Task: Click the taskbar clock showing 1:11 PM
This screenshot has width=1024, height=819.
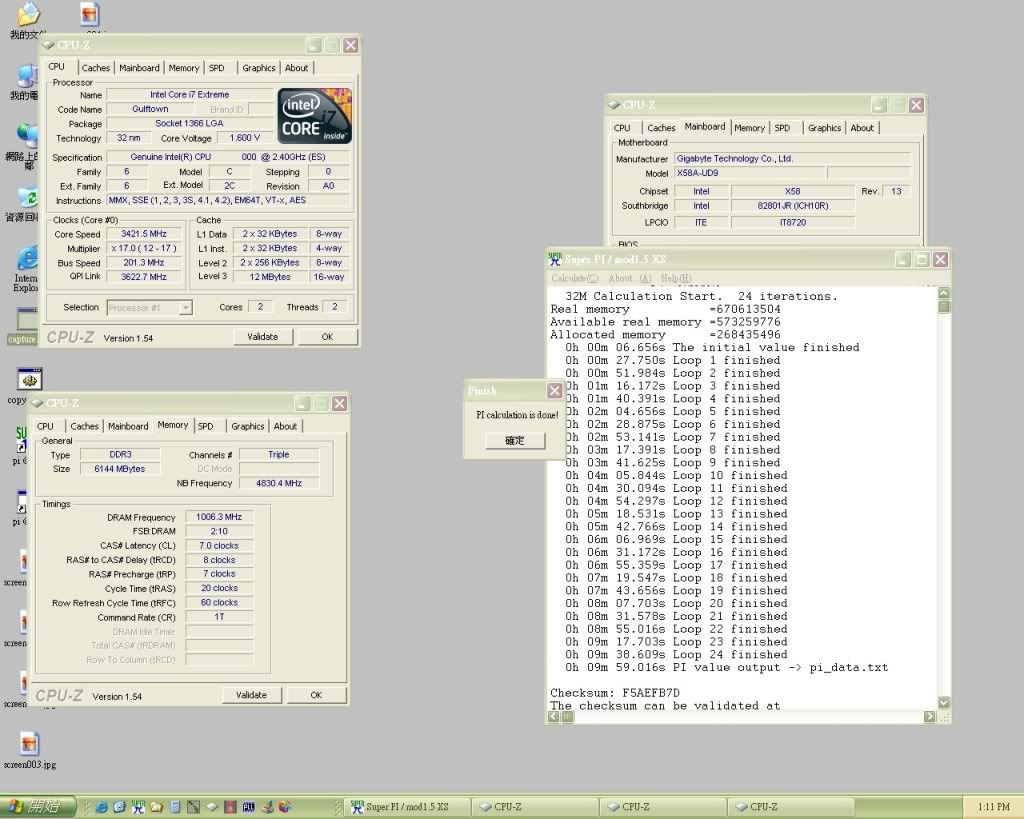Action: click(993, 807)
